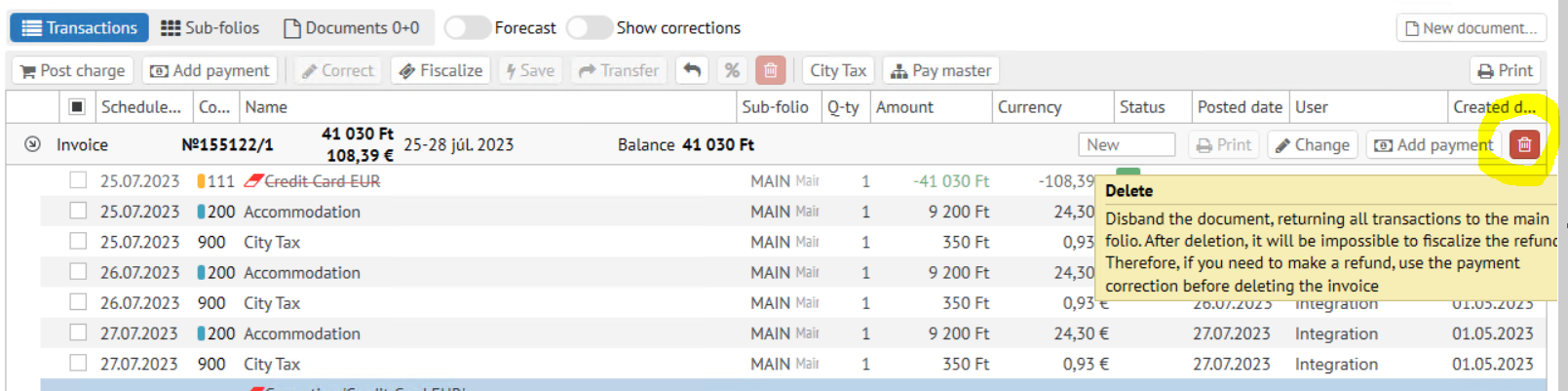Click the -41 030 Ft amount

pyautogui.click(x=950, y=181)
